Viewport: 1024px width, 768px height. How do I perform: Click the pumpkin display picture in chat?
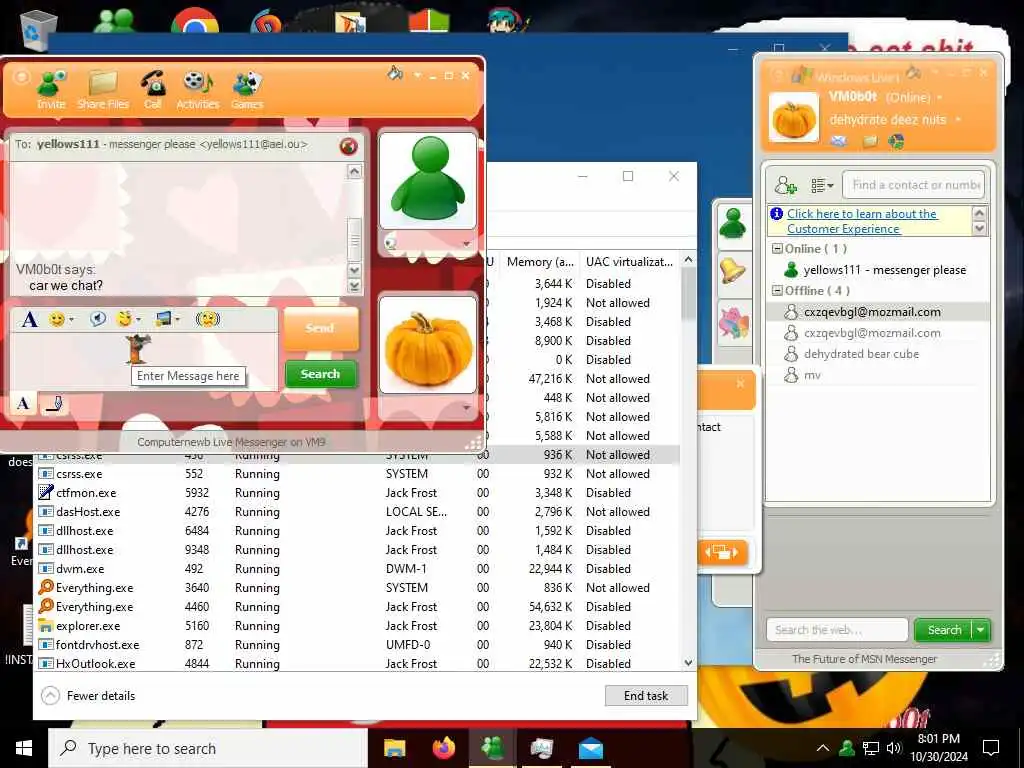coord(428,345)
